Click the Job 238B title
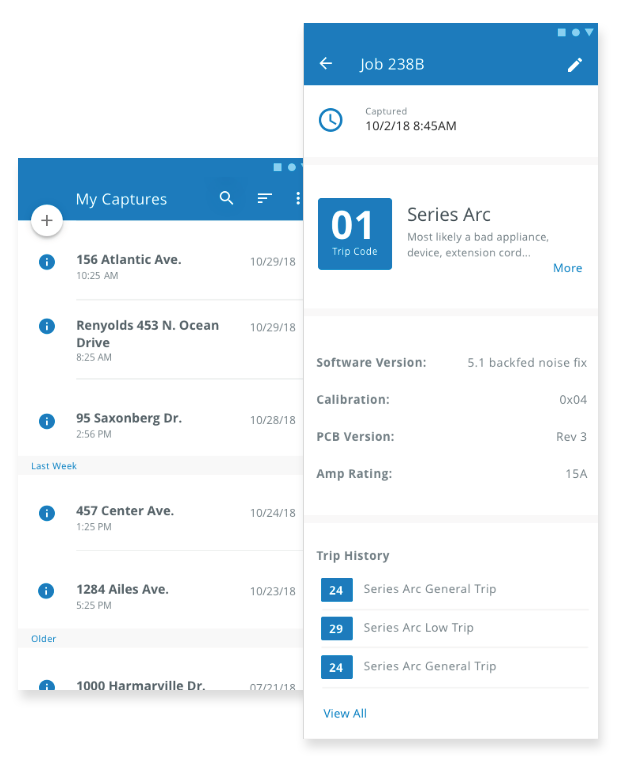Image resolution: width=618 pixels, height=761 pixels. (x=392, y=65)
